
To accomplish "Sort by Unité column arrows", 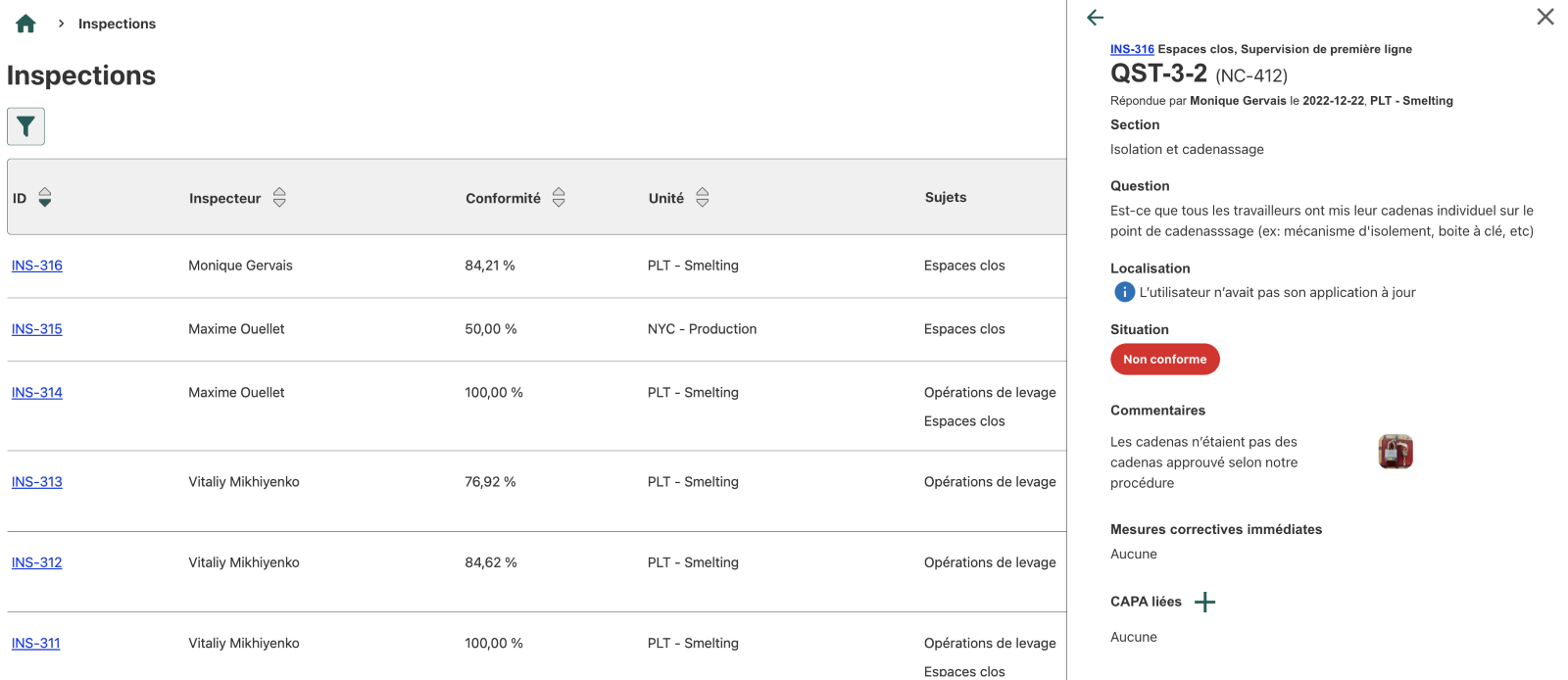I will (703, 198).
